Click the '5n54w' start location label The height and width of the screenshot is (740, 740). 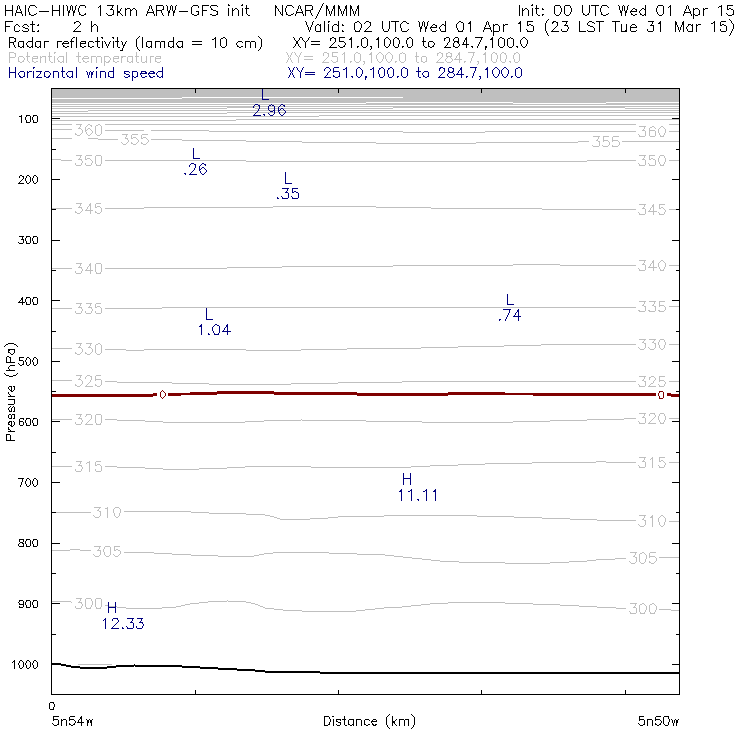click(x=72, y=721)
